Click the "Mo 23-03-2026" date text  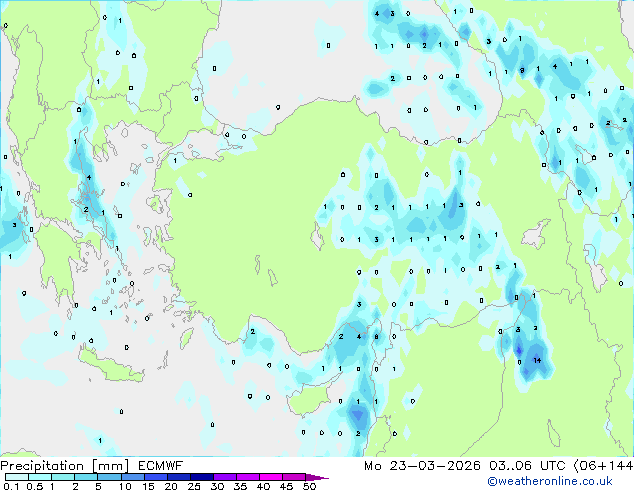pyautogui.click(x=422, y=466)
